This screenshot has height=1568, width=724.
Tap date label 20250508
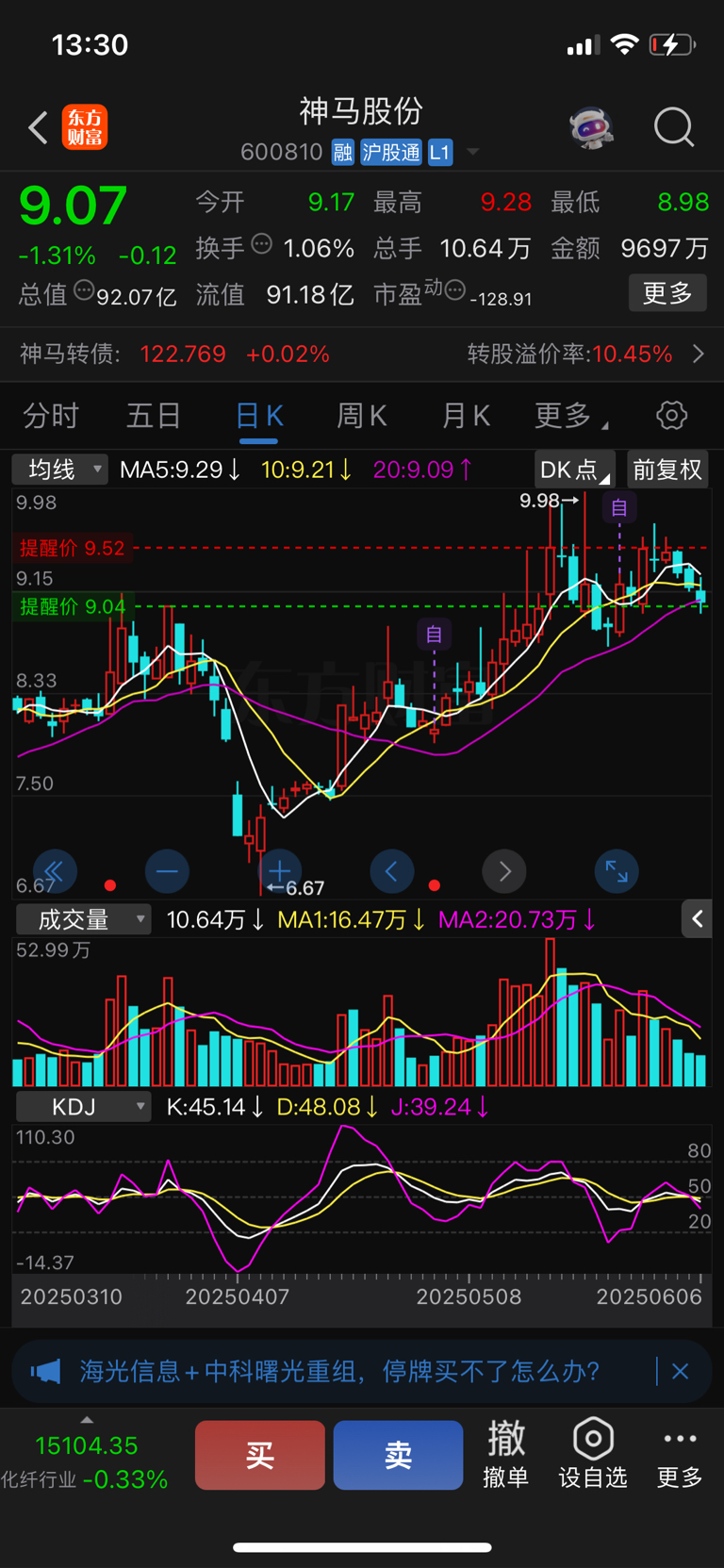[x=469, y=1296]
